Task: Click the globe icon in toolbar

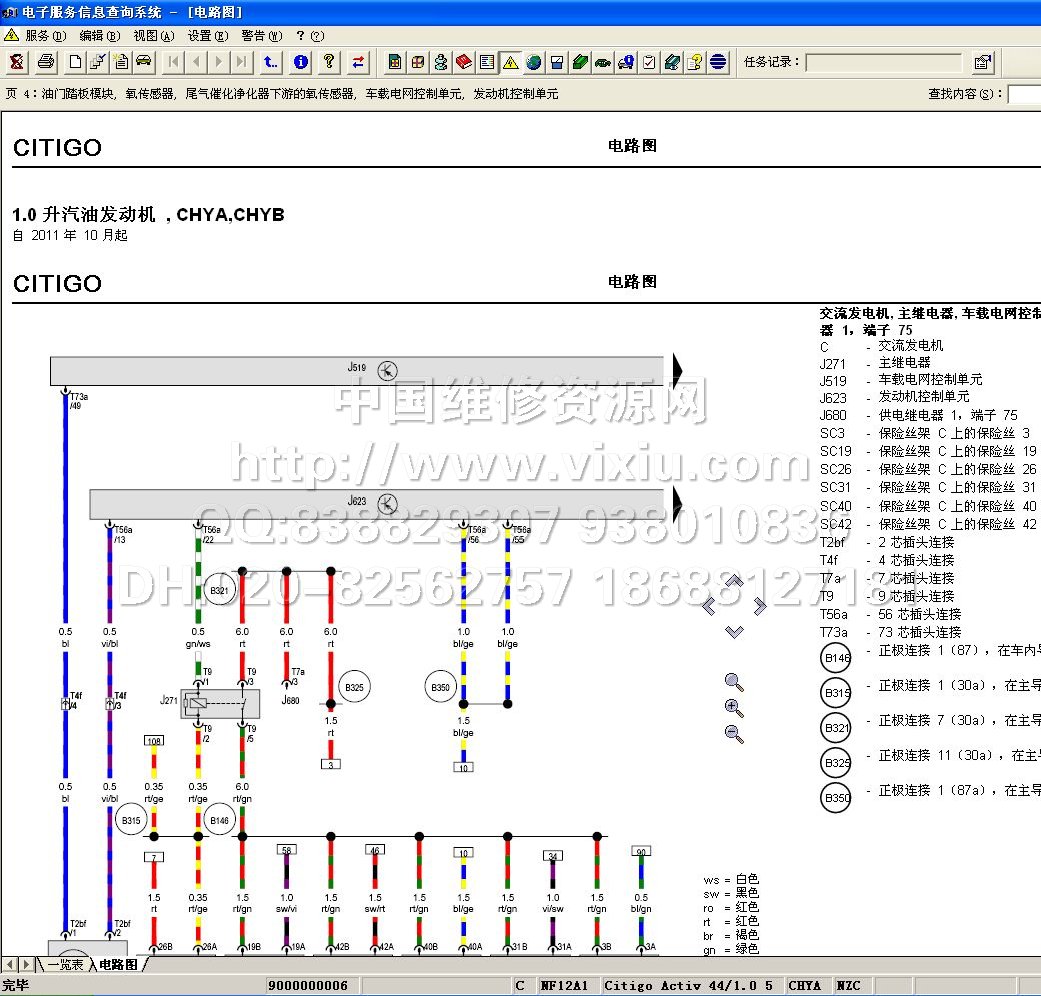Action: click(534, 62)
